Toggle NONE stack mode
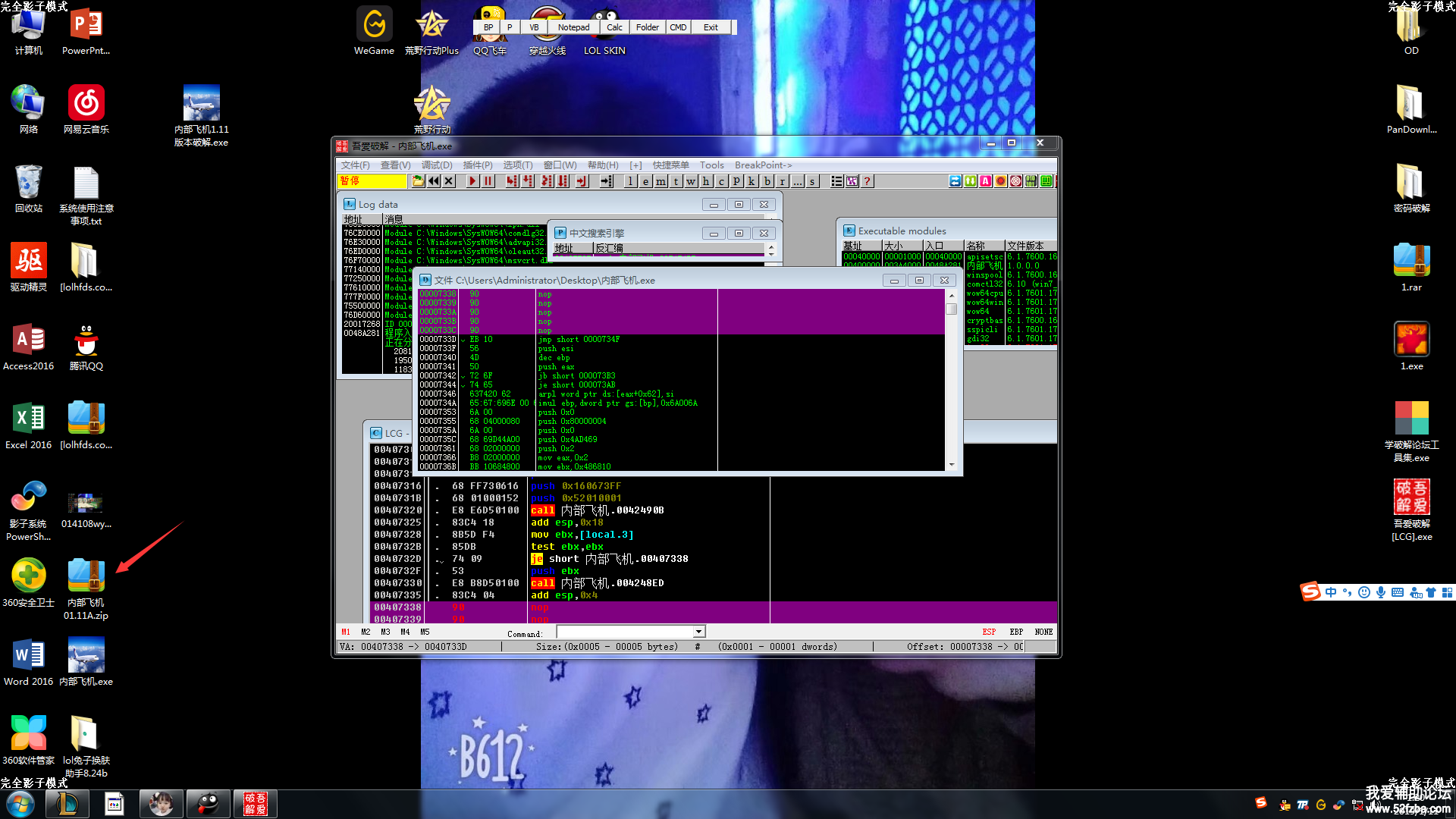 [x=1043, y=632]
